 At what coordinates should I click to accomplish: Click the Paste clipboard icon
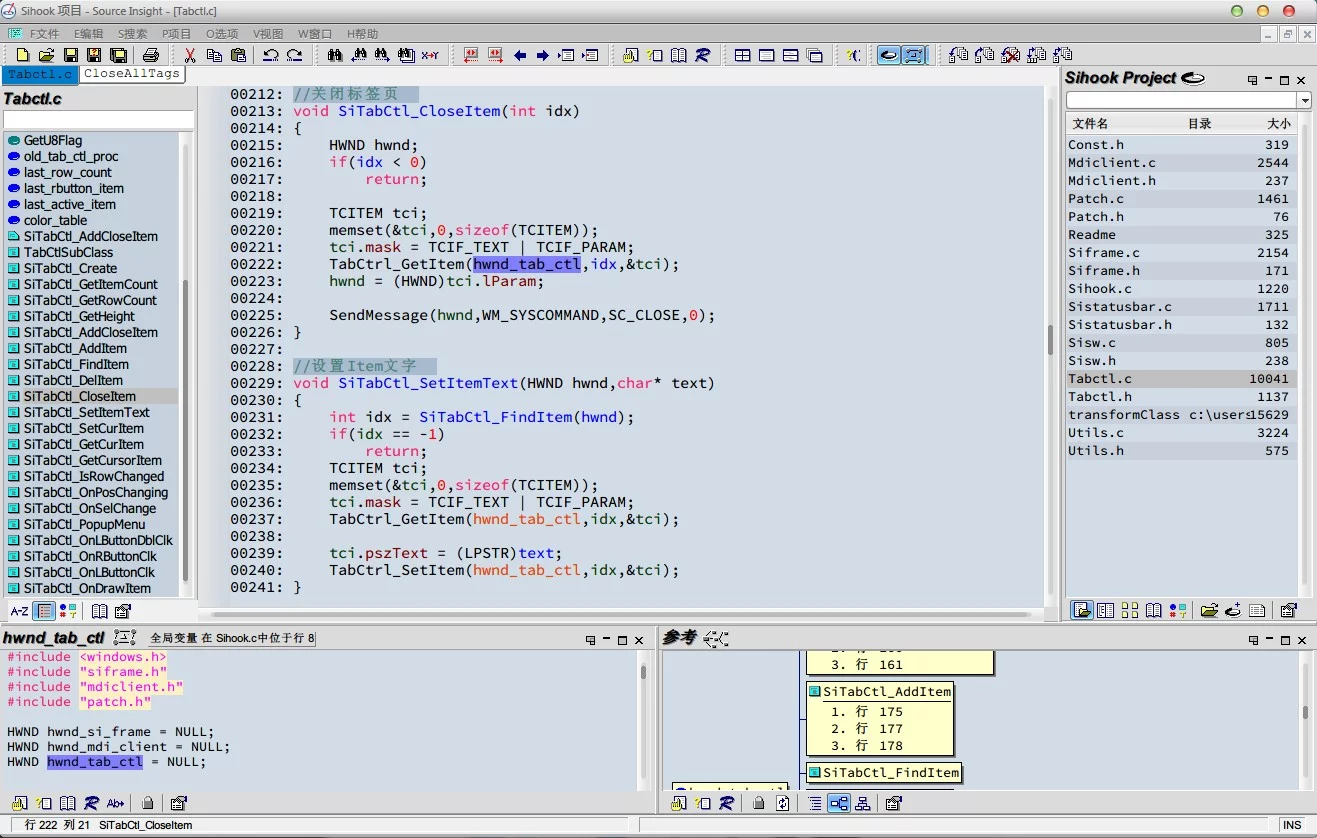click(238, 56)
